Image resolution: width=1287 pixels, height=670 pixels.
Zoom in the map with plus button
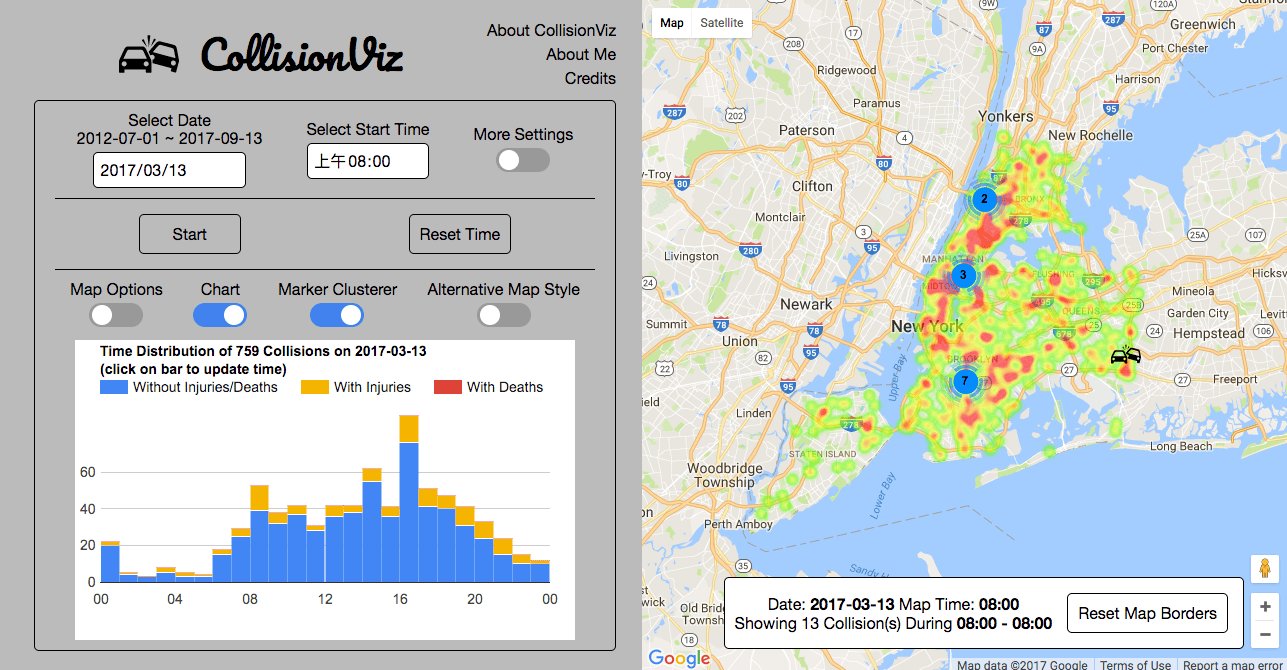pyautogui.click(x=1265, y=606)
